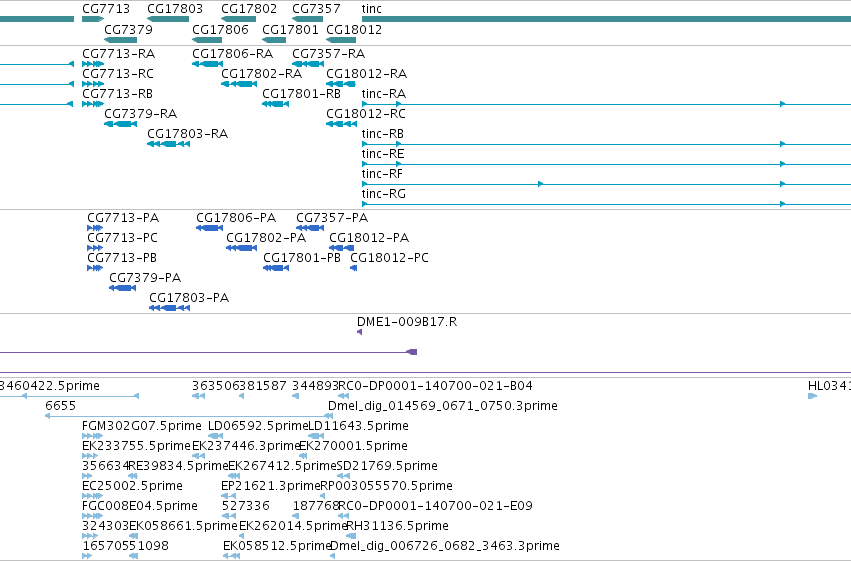Click transcript CG7357-RA label

tap(328, 54)
